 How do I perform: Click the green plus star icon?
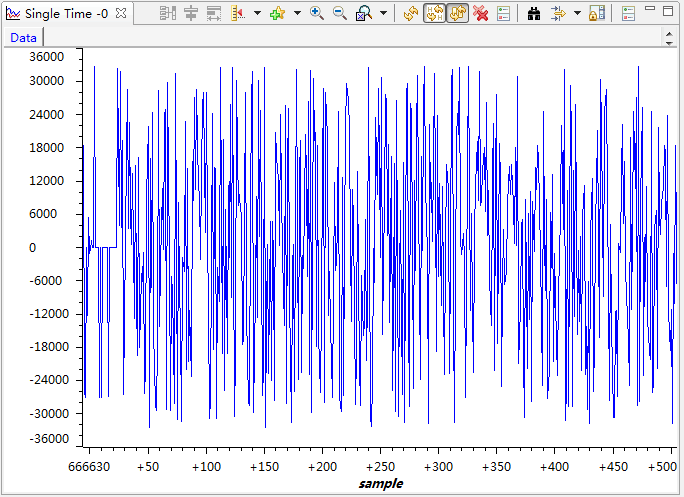[x=277, y=14]
